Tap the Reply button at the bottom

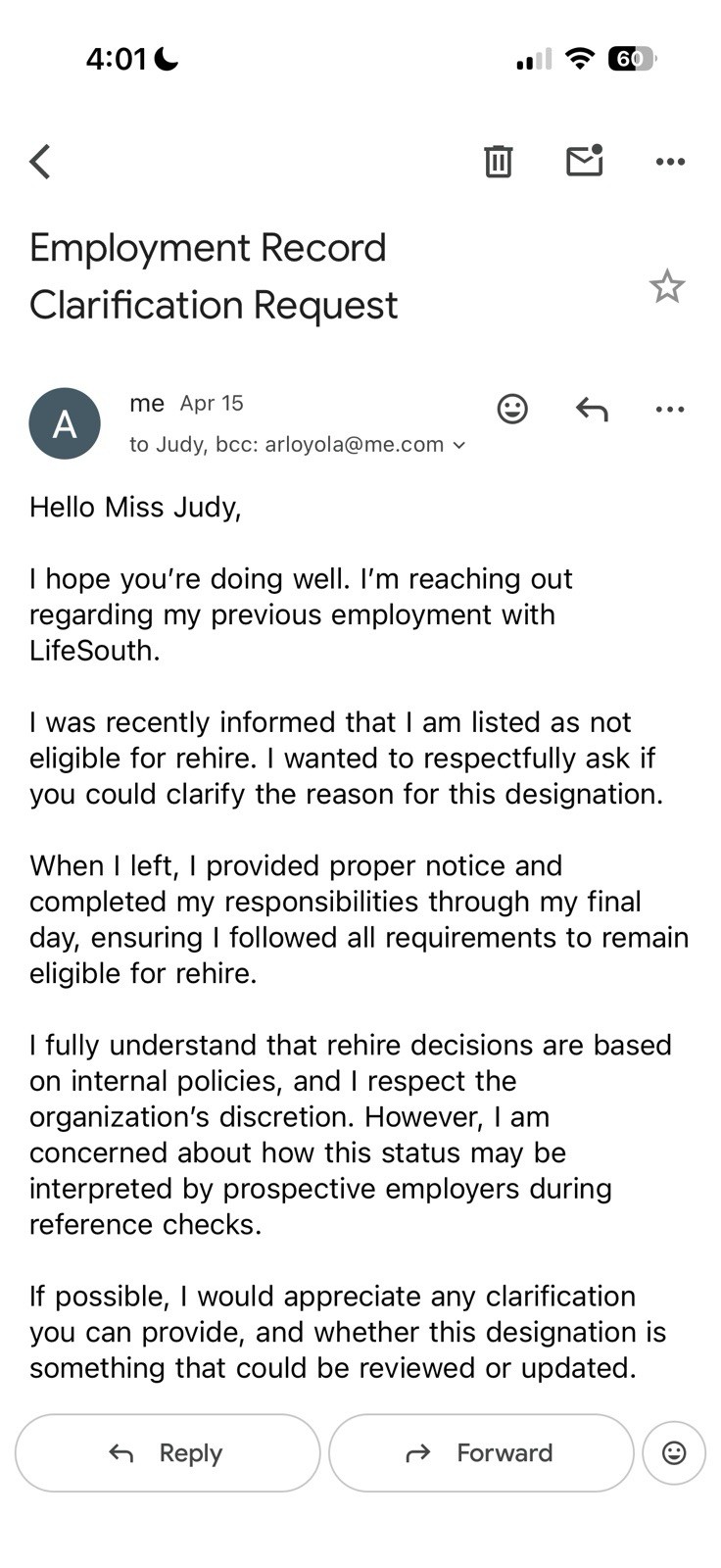pyautogui.click(x=168, y=1452)
